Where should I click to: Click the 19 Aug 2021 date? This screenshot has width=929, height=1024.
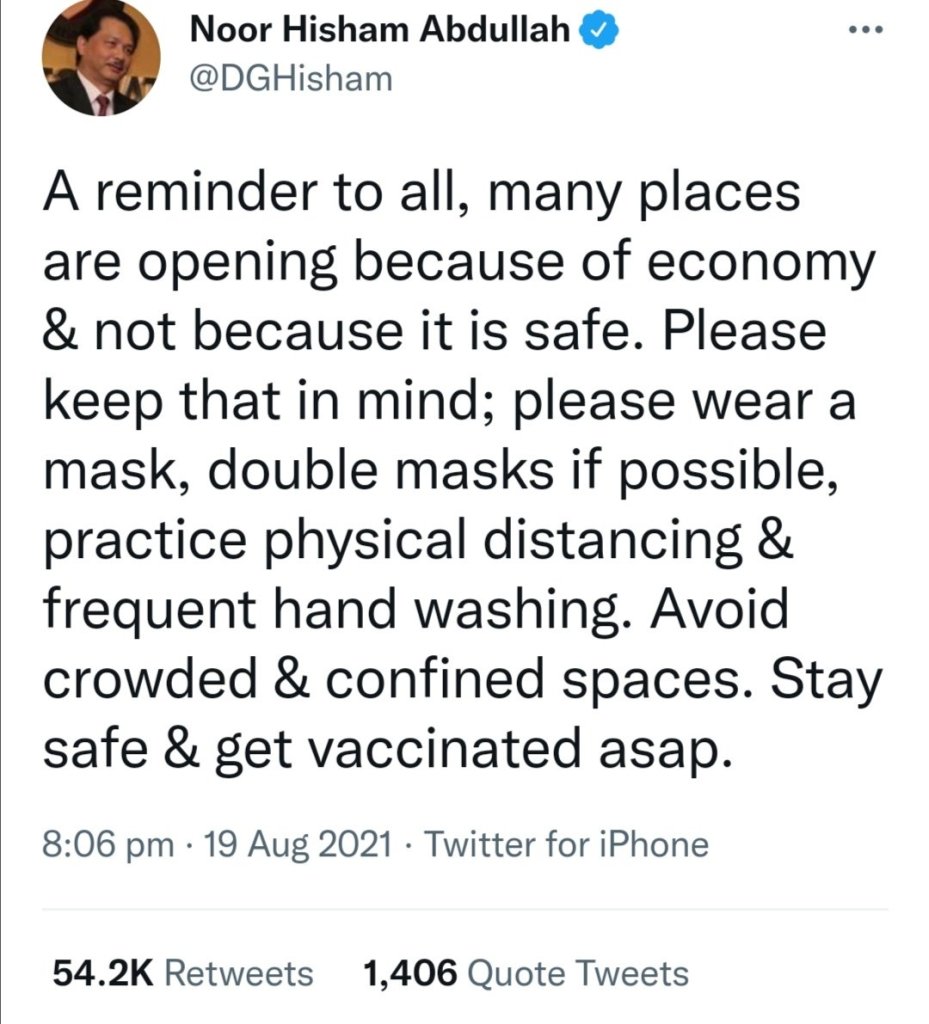[294, 845]
